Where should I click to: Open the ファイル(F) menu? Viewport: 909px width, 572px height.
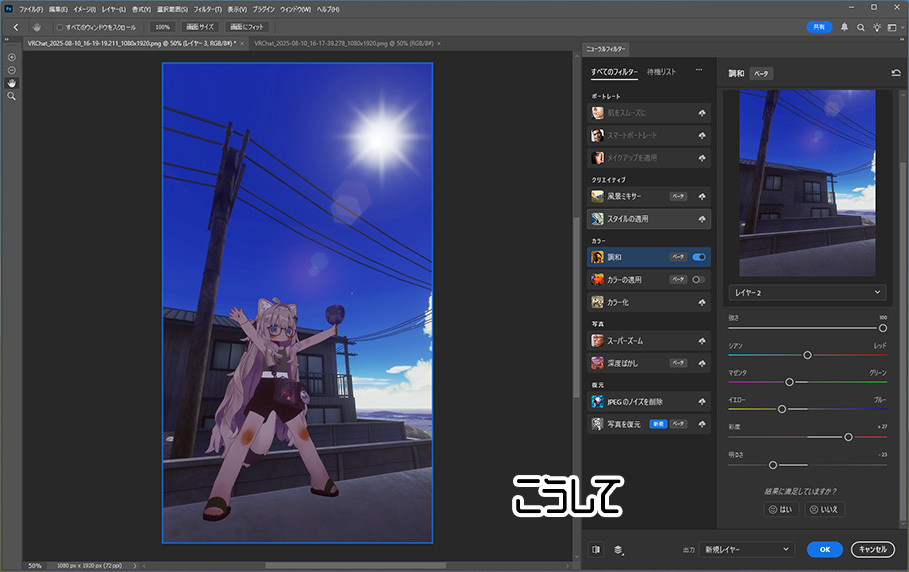click(x=31, y=9)
